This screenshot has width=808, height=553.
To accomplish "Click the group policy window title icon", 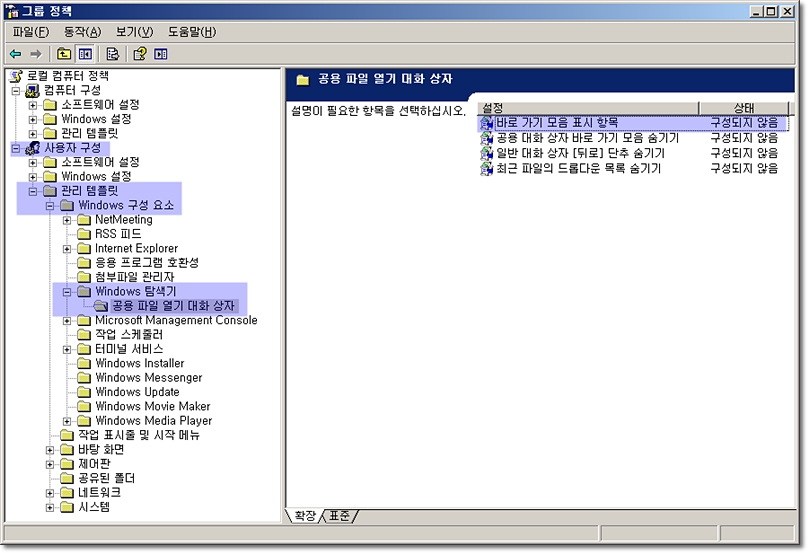I will click(12, 11).
